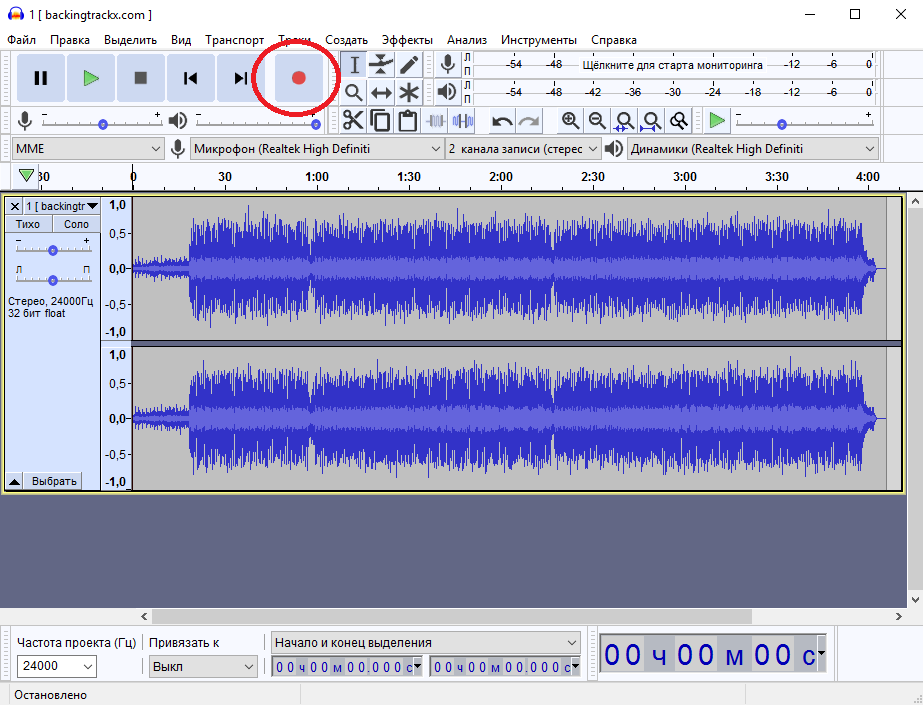Adjust the track pan slider
The height and width of the screenshot is (705, 923).
[x=53, y=280]
